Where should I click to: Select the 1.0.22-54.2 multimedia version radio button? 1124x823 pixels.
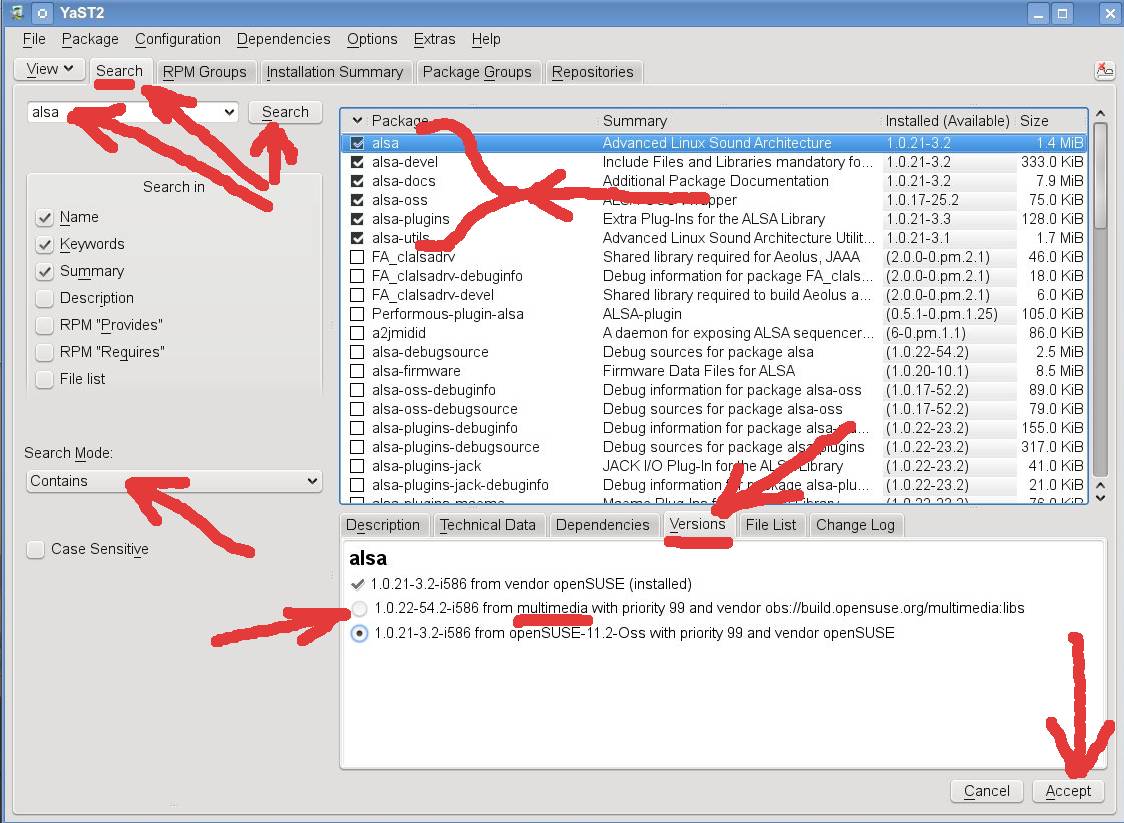[359, 608]
